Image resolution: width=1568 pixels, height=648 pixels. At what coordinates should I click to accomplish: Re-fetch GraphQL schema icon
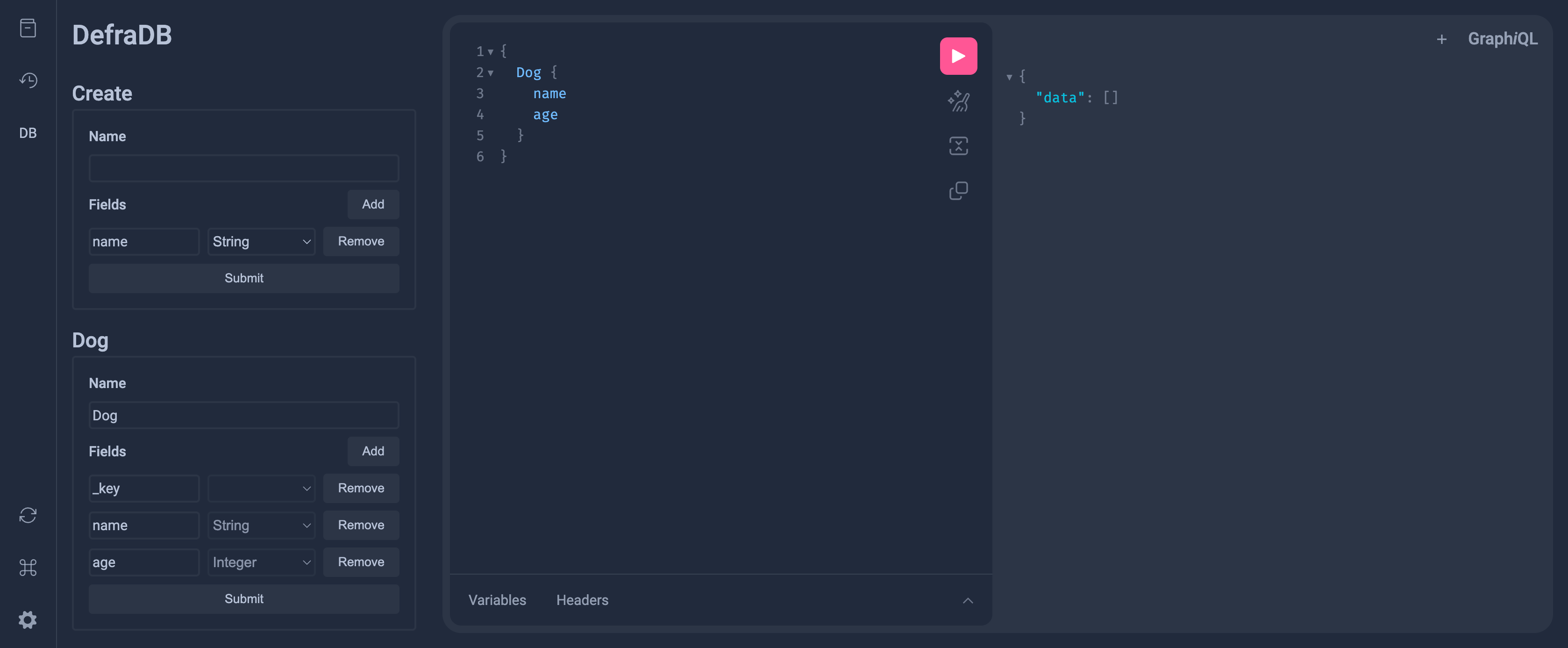pos(28,515)
